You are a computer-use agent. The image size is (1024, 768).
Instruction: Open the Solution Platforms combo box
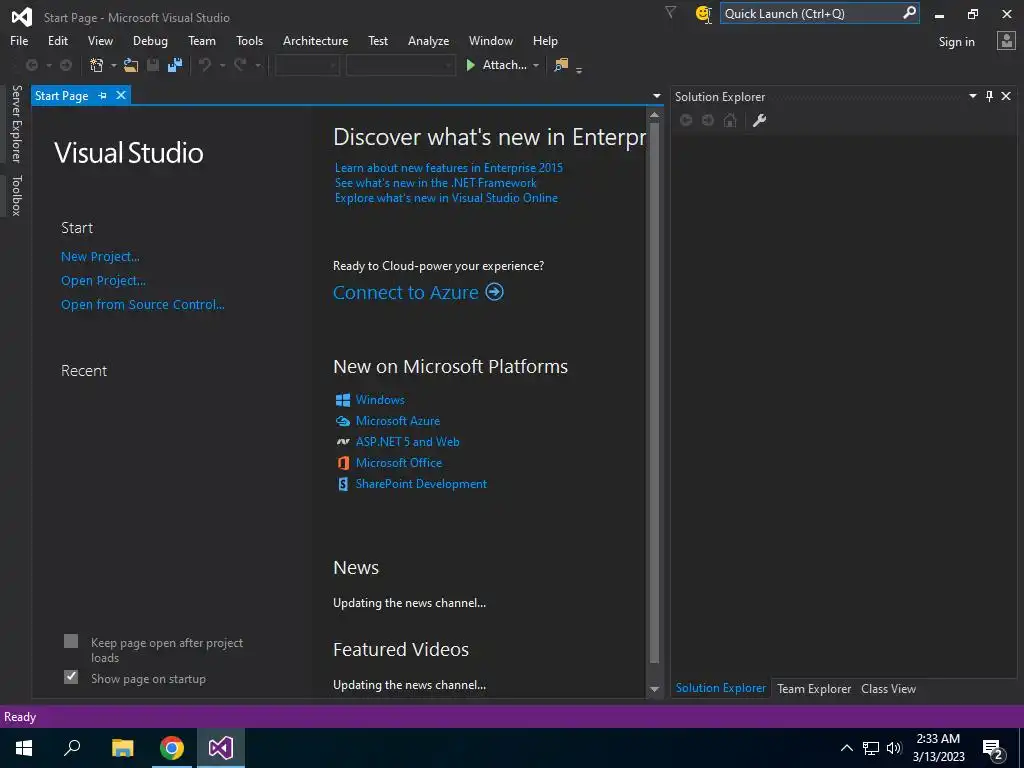point(400,65)
